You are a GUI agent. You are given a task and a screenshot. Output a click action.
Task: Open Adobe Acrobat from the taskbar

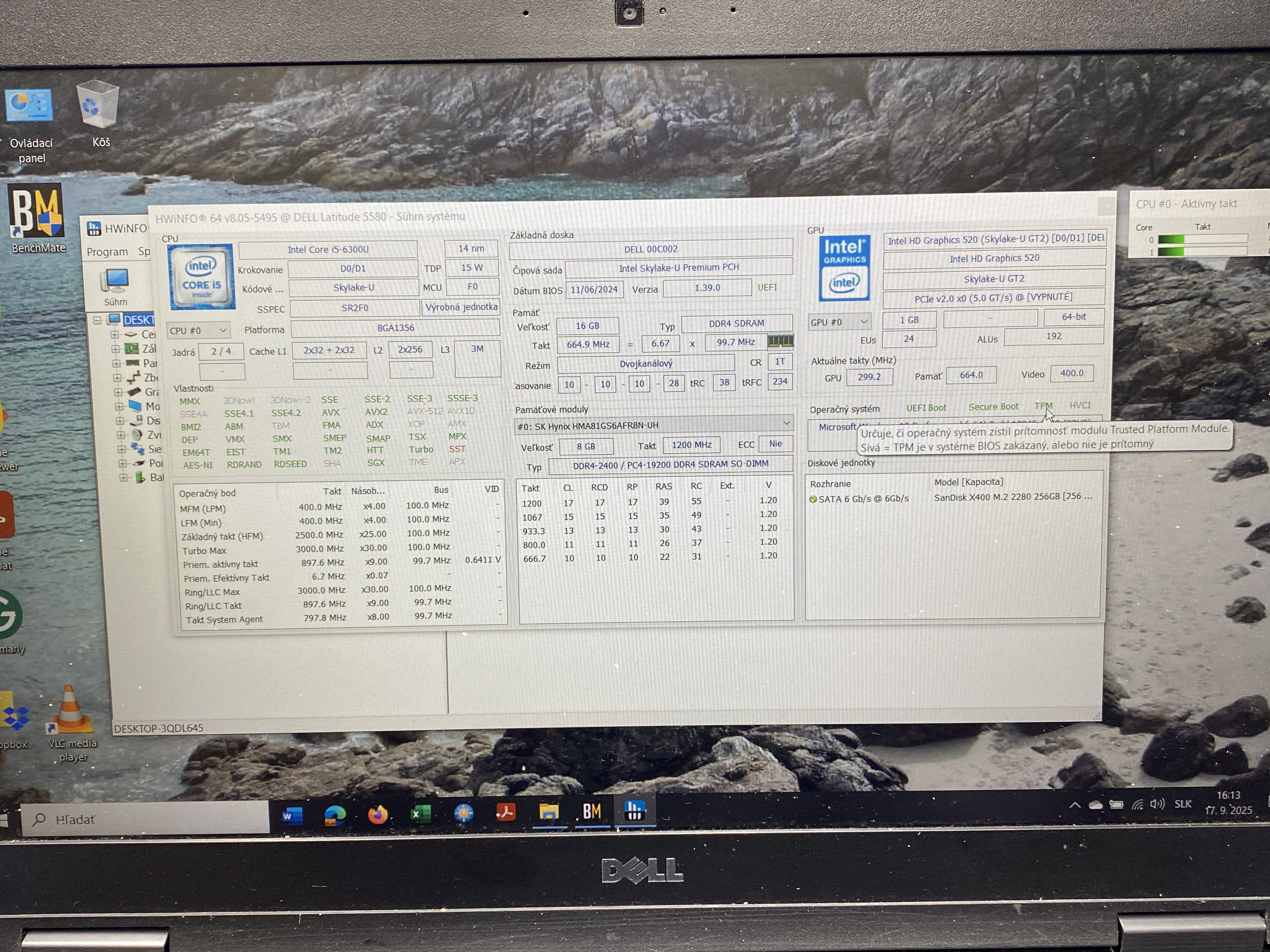506,812
